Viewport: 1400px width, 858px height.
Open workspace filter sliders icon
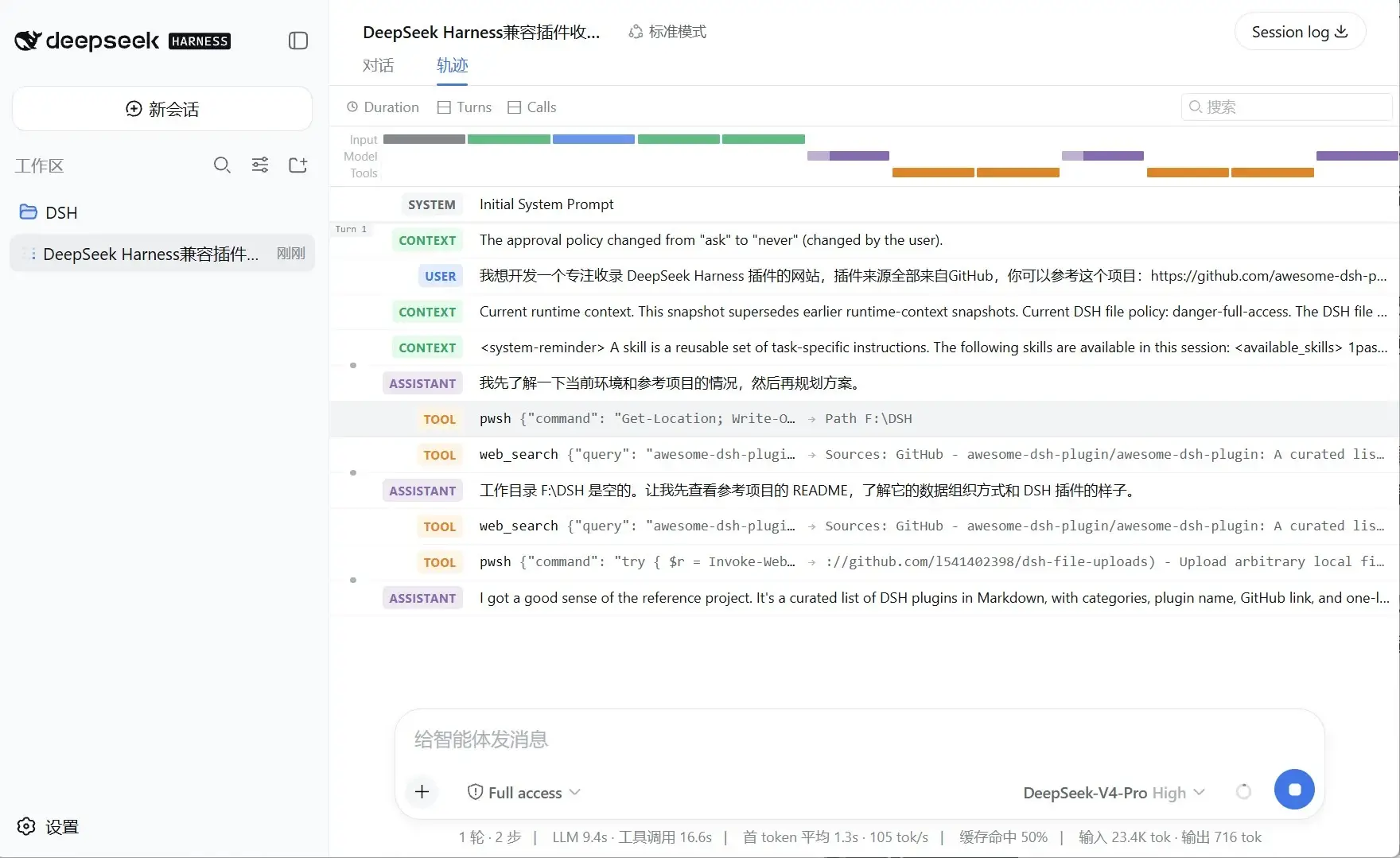click(x=260, y=165)
